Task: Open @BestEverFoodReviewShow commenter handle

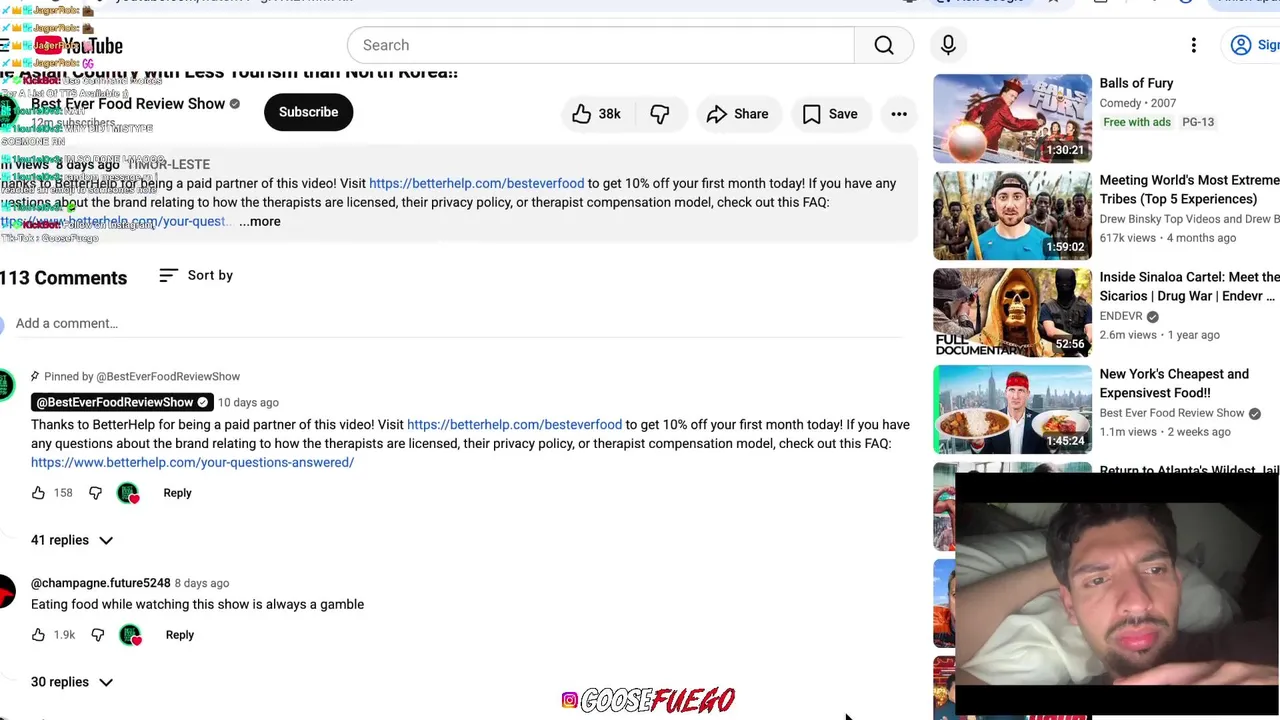Action: tap(123, 402)
